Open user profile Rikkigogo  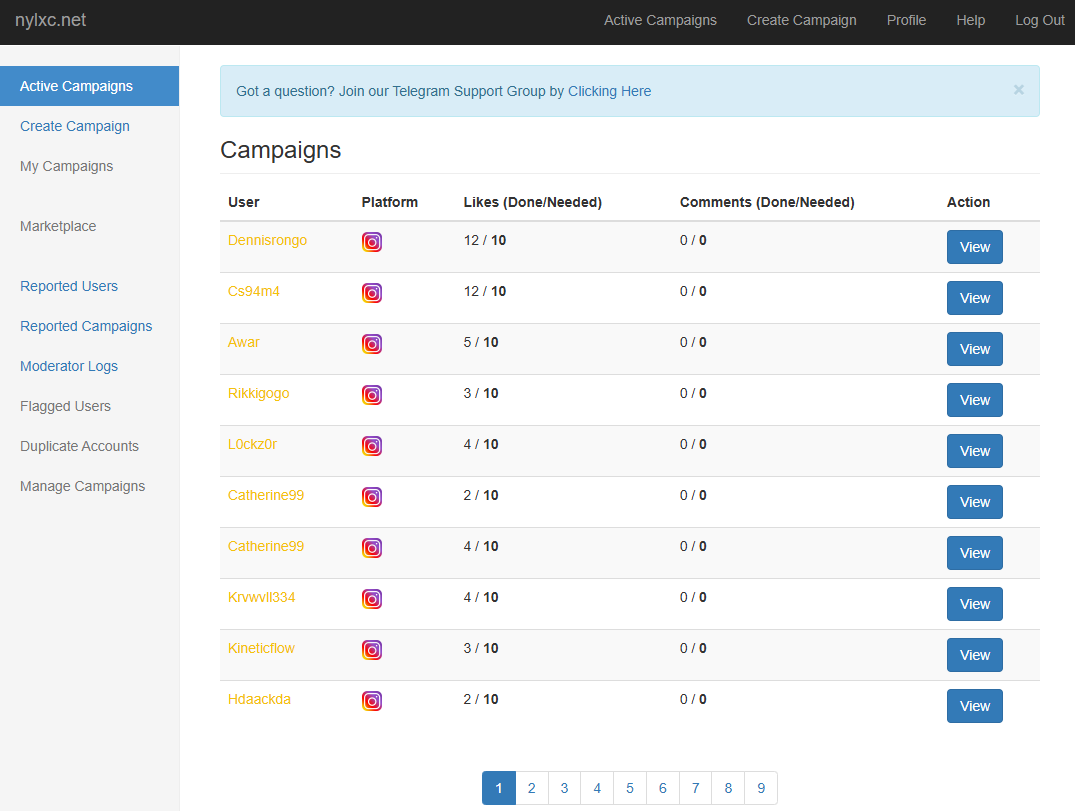click(x=258, y=394)
